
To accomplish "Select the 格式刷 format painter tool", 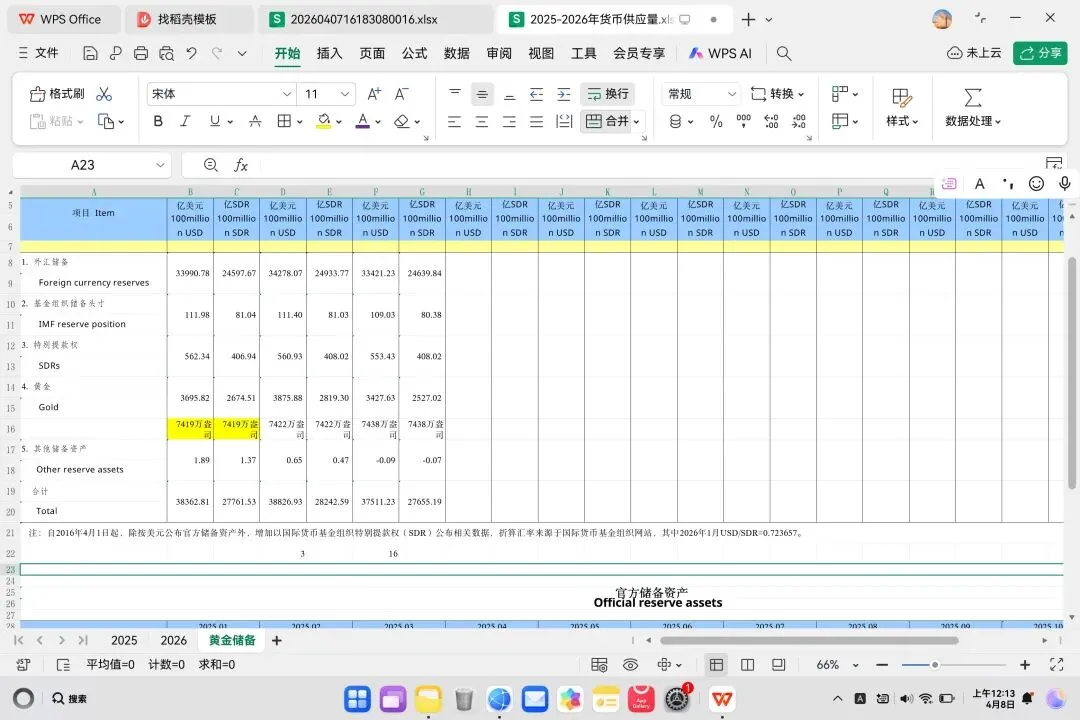I will pos(60,93).
